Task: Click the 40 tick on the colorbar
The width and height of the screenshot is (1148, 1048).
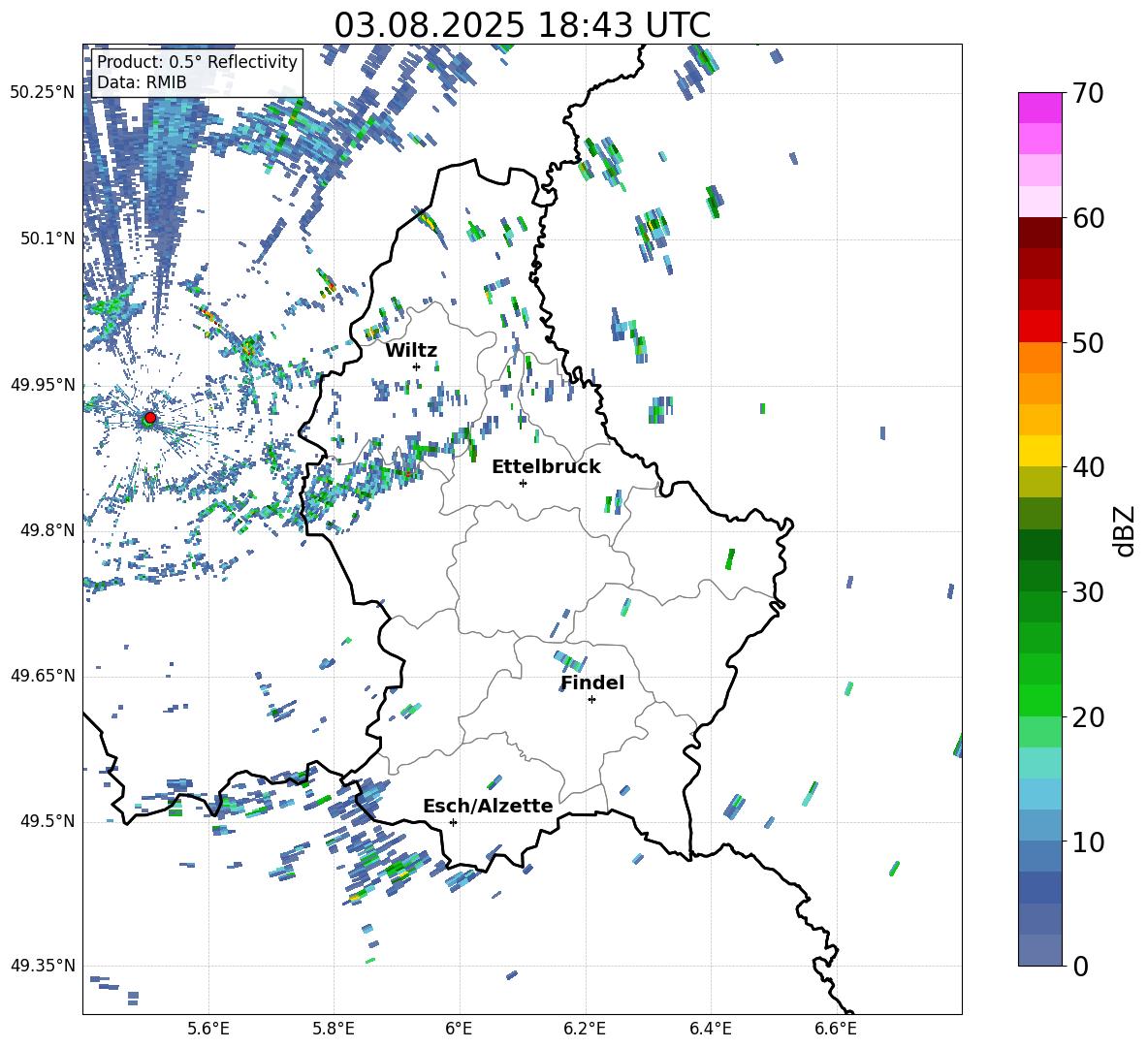Action: [1087, 467]
